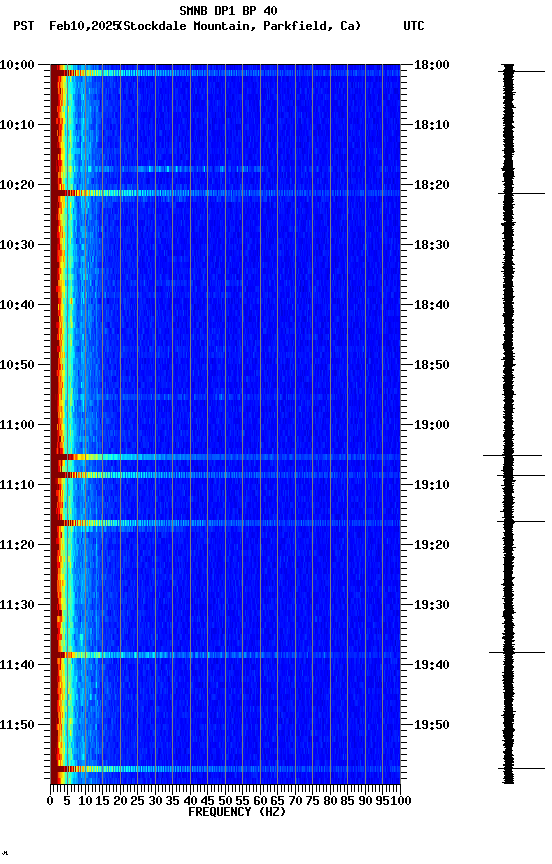Click the '18:20' UTC time label

[x=432, y=185]
